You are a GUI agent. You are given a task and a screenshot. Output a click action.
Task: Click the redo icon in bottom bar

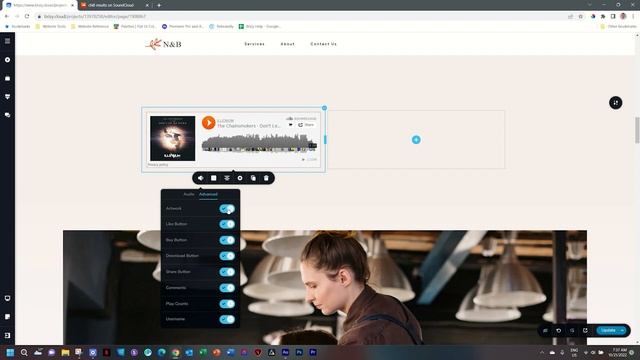572,331
